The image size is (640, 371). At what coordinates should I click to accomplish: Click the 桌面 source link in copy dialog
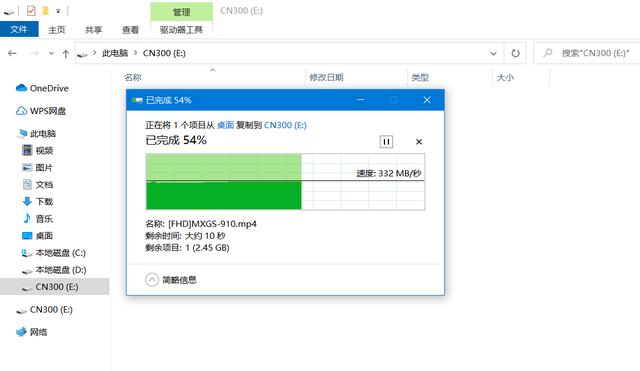[x=225, y=125]
